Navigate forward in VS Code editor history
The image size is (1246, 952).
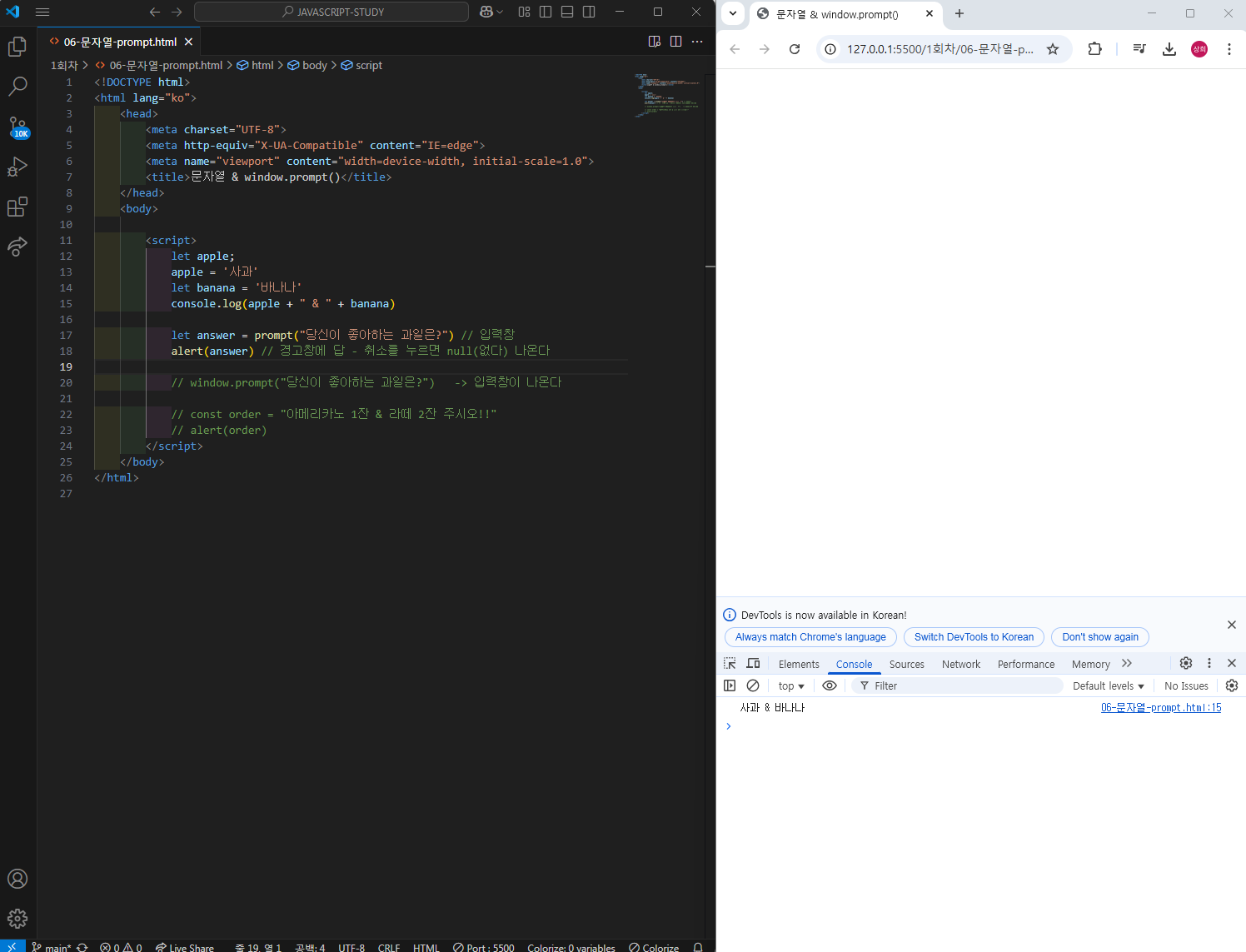[177, 12]
